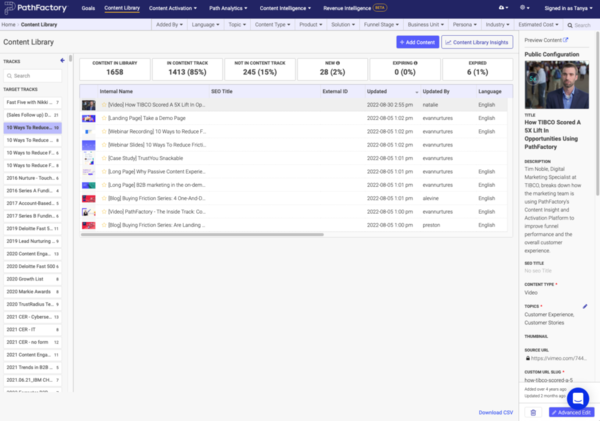Go to Goals tab
The height and width of the screenshot is (421, 600).
click(88, 8)
